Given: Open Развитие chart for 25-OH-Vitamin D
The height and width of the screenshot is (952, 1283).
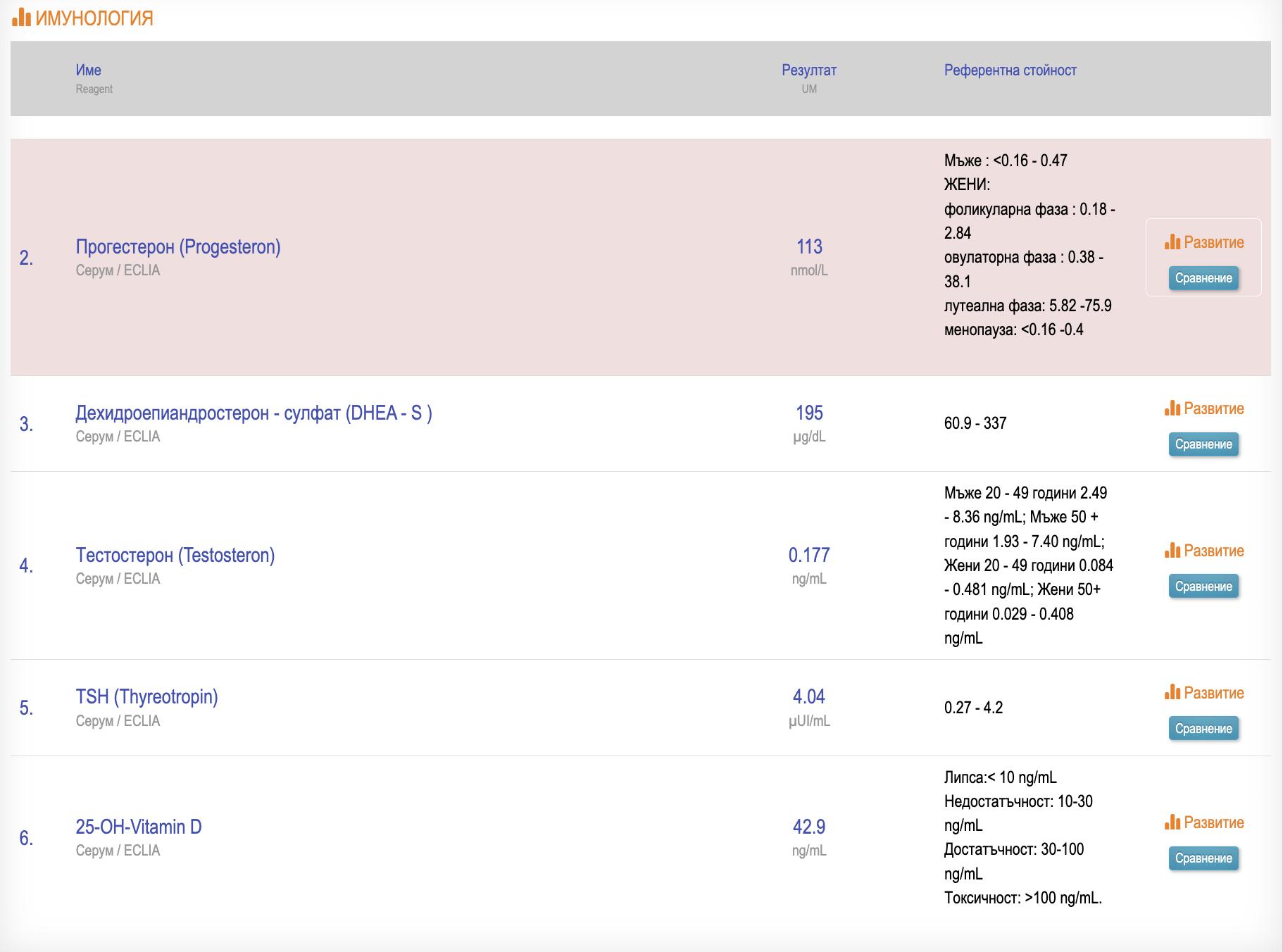Looking at the screenshot, I should [x=1204, y=822].
